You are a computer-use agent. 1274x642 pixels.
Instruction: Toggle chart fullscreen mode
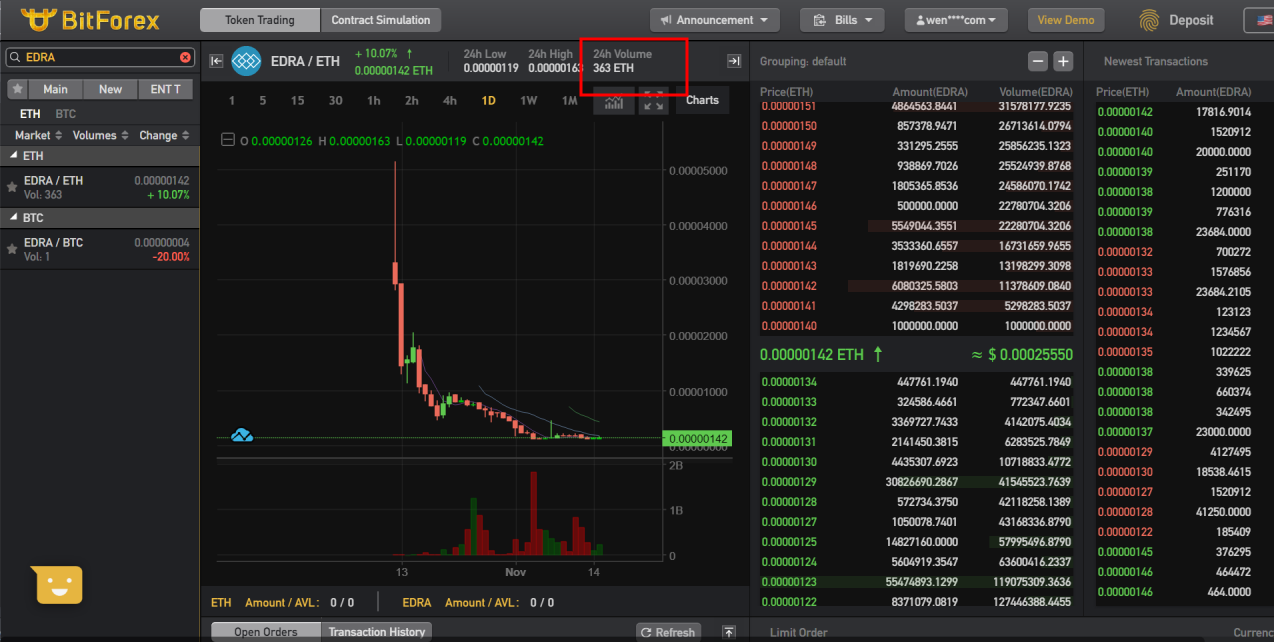click(654, 100)
